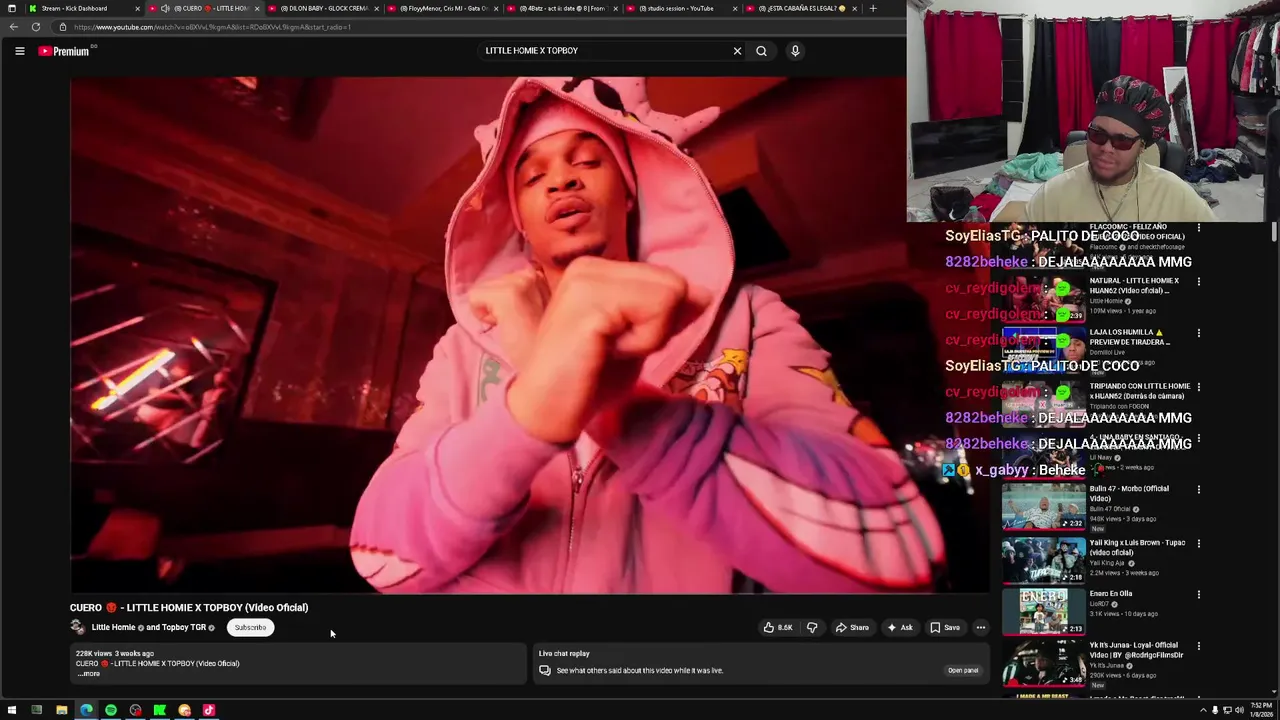Go back with the browser back arrow
This screenshot has height=720, width=1280.
click(14, 27)
